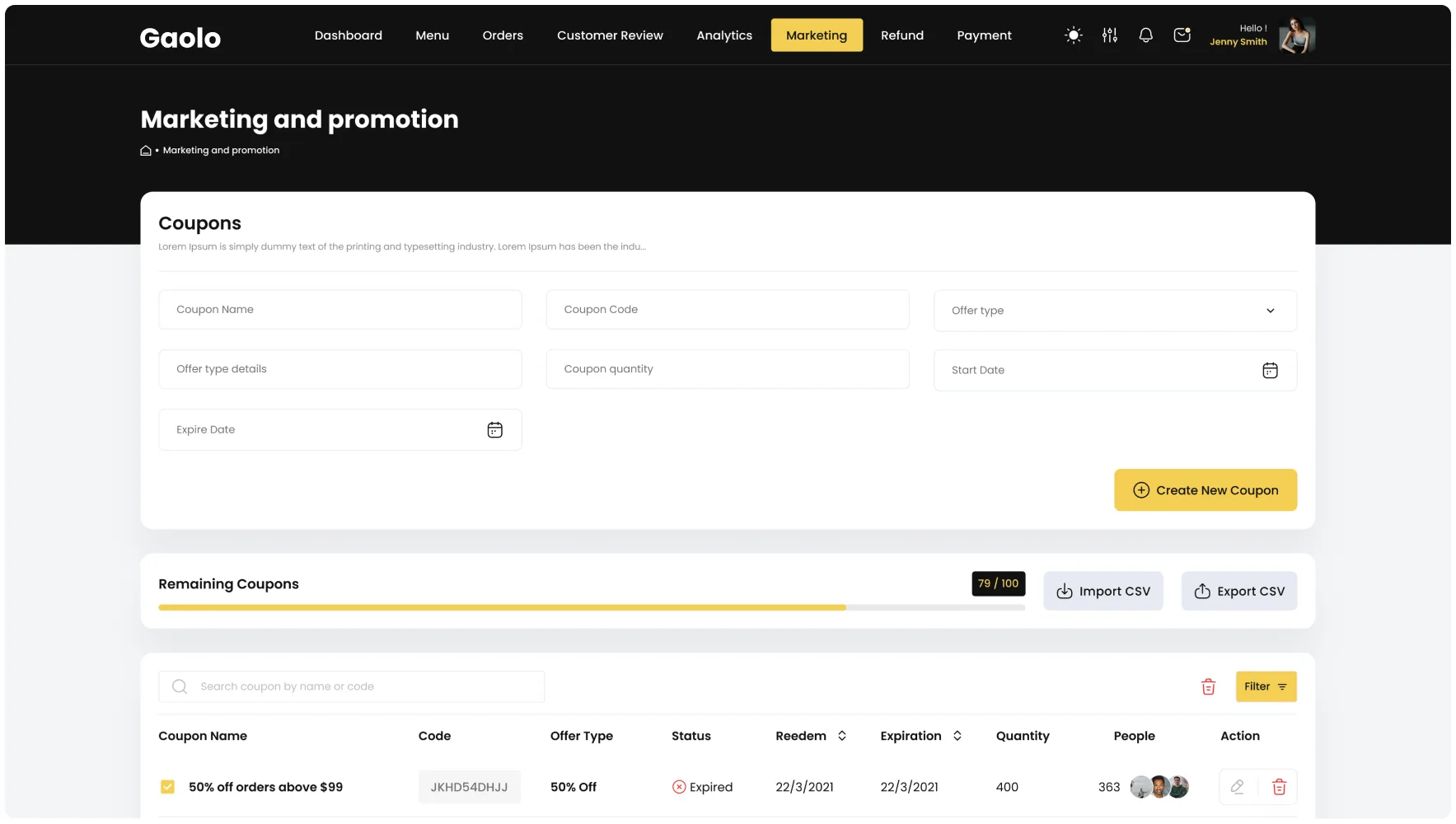Open the Refund nav item
The image size is (1456, 824).
pos(902,35)
